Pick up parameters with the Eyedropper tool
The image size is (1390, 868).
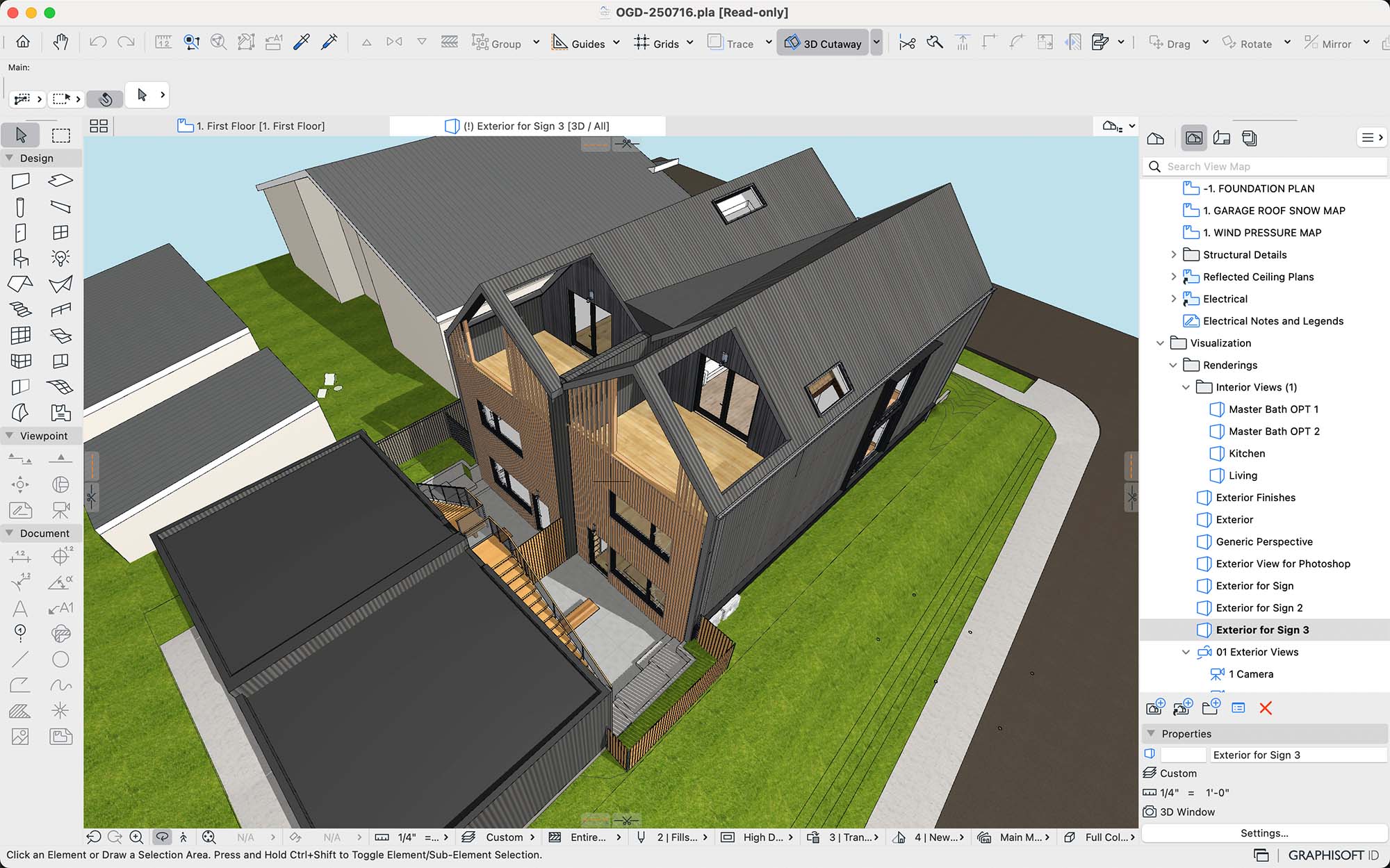pyautogui.click(x=301, y=42)
